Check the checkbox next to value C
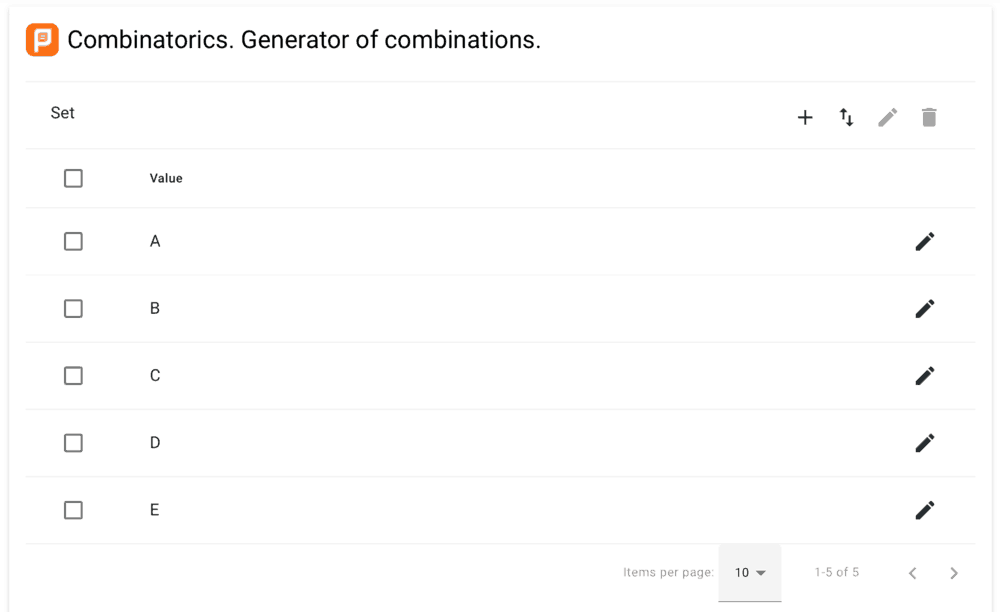 pyautogui.click(x=73, y=375)
